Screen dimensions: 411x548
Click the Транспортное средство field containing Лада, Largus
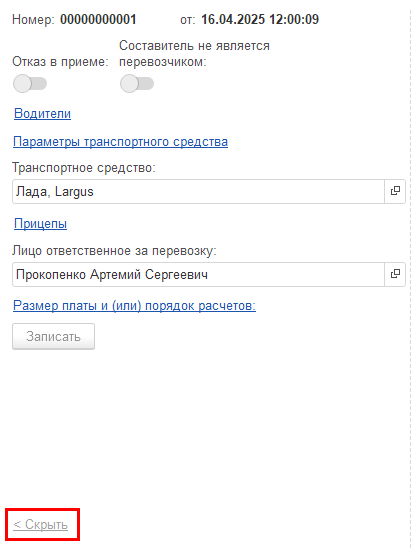click(x=199, y=192)
